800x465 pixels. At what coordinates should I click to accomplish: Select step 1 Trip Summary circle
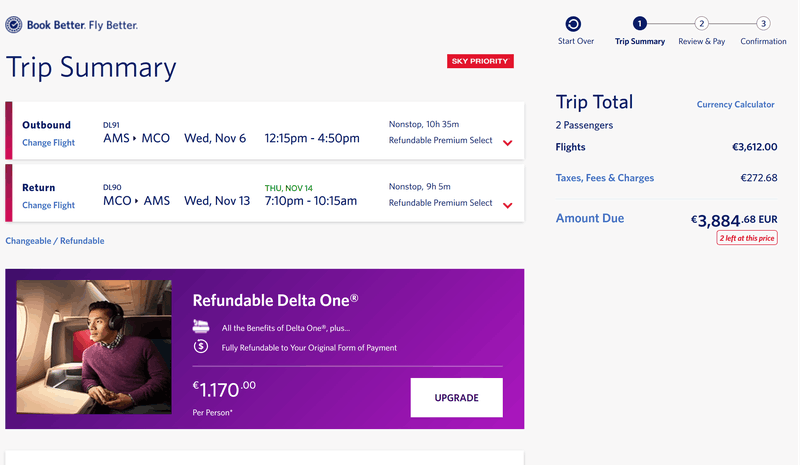pos(640,24)
